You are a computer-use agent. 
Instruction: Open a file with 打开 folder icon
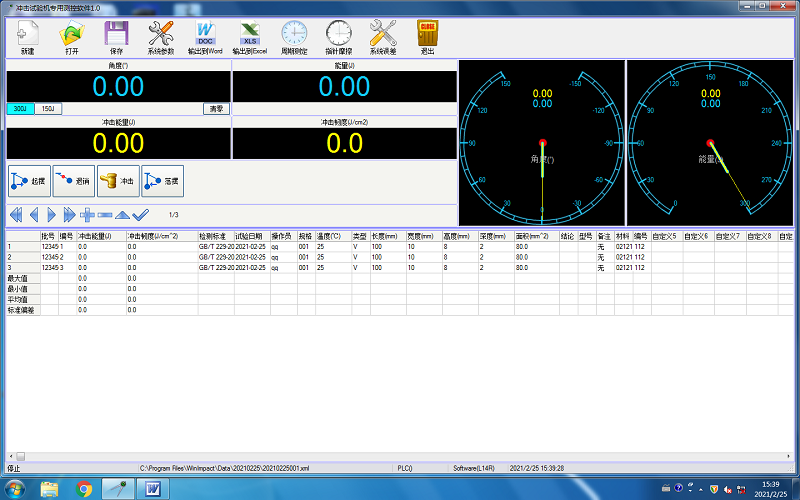point(72,37)
